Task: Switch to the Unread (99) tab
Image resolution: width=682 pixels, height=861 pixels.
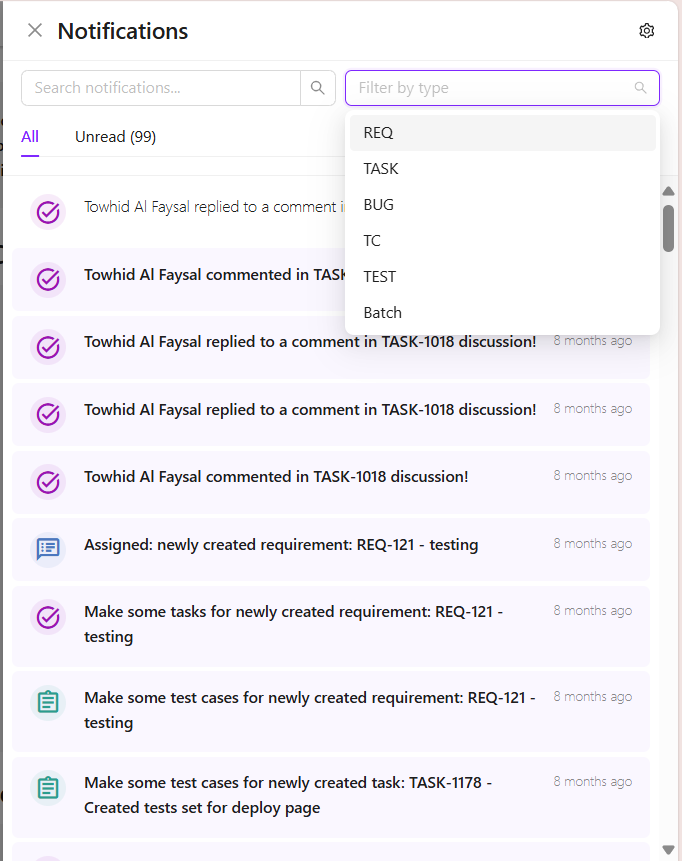Action: pyautogui.click(x=115, y=137)
